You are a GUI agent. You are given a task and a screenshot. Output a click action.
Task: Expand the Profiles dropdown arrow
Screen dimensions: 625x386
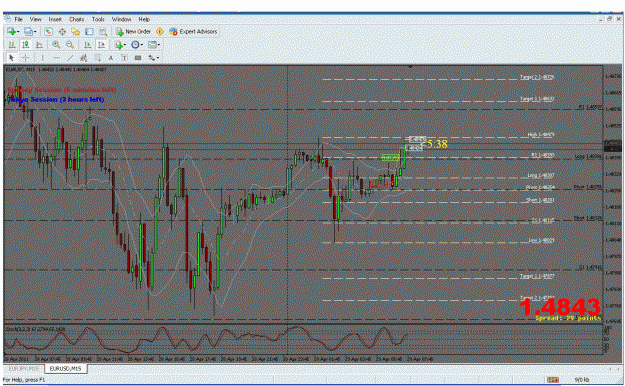click(x=35, y=32)
